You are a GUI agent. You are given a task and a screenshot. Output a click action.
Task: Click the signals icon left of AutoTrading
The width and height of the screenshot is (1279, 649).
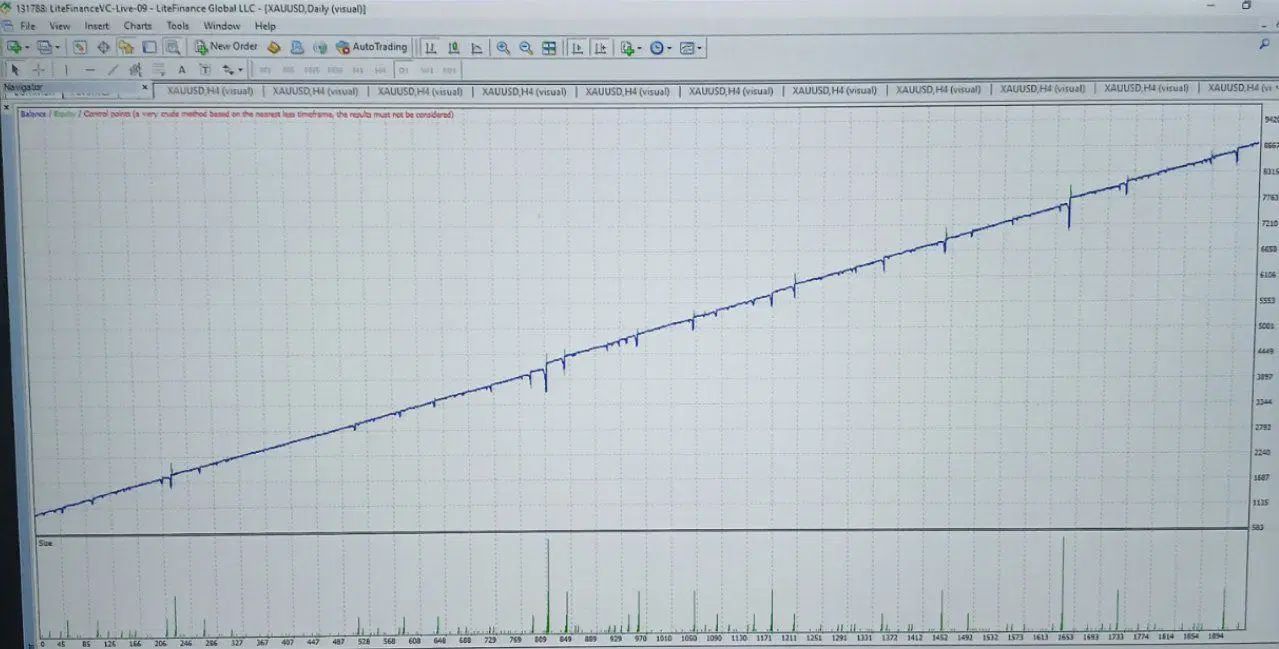[x=320, y=47]
